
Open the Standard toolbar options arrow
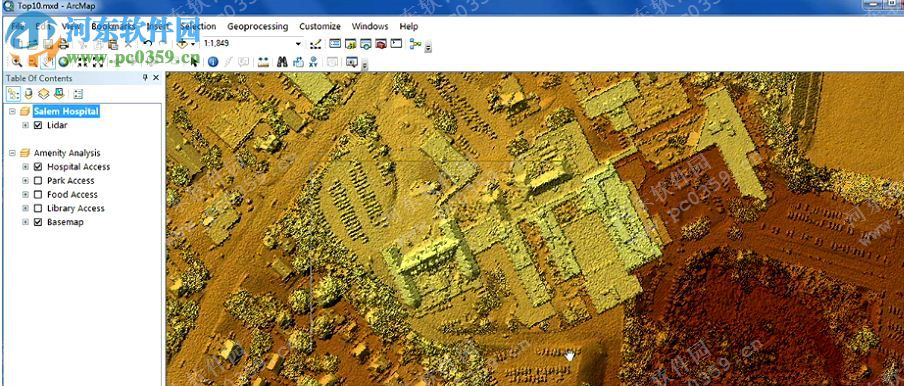tap(428, 47)
